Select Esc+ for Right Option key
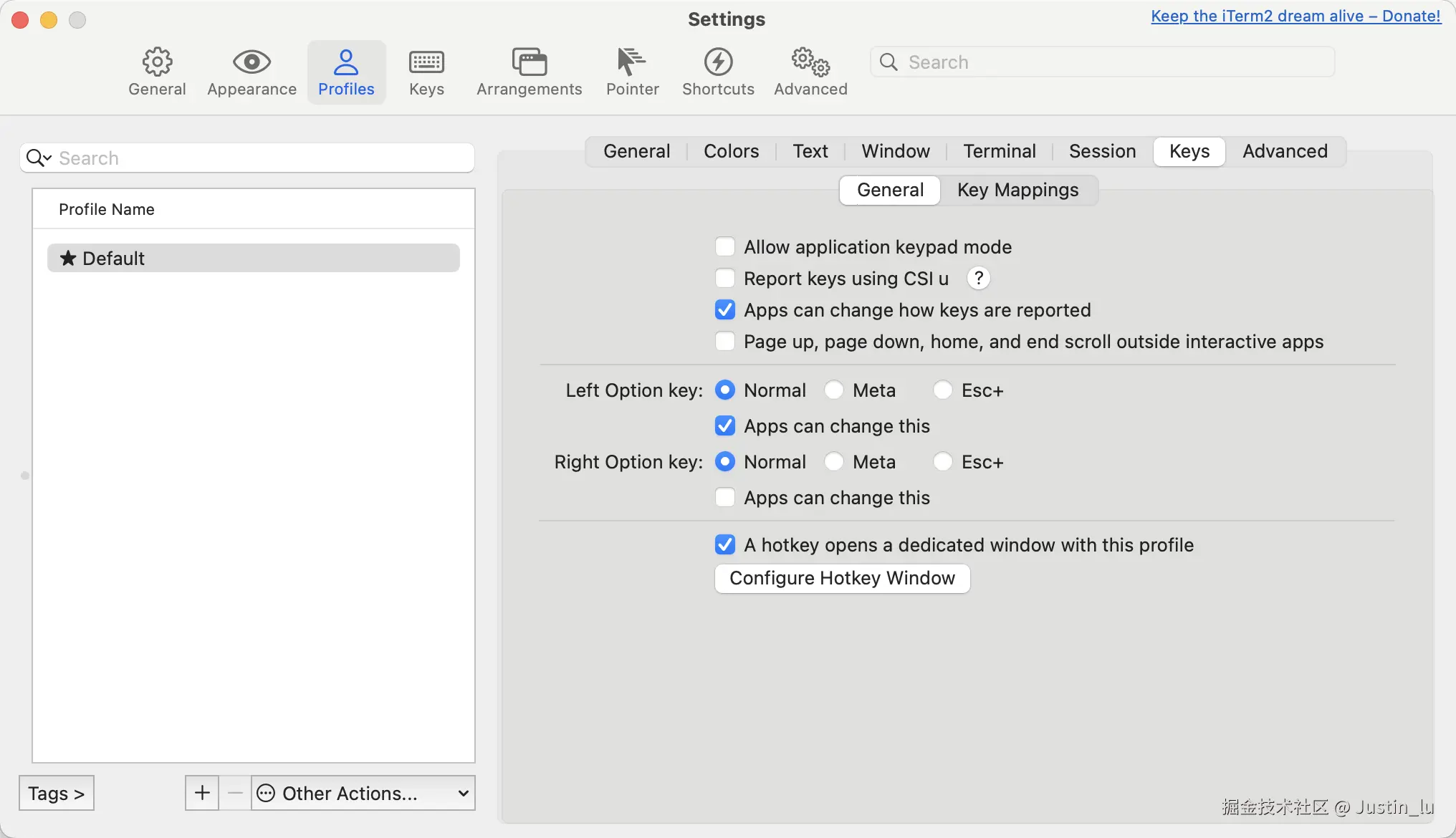The height and width of the screenshot is (838, 1456). pos(943,462)
